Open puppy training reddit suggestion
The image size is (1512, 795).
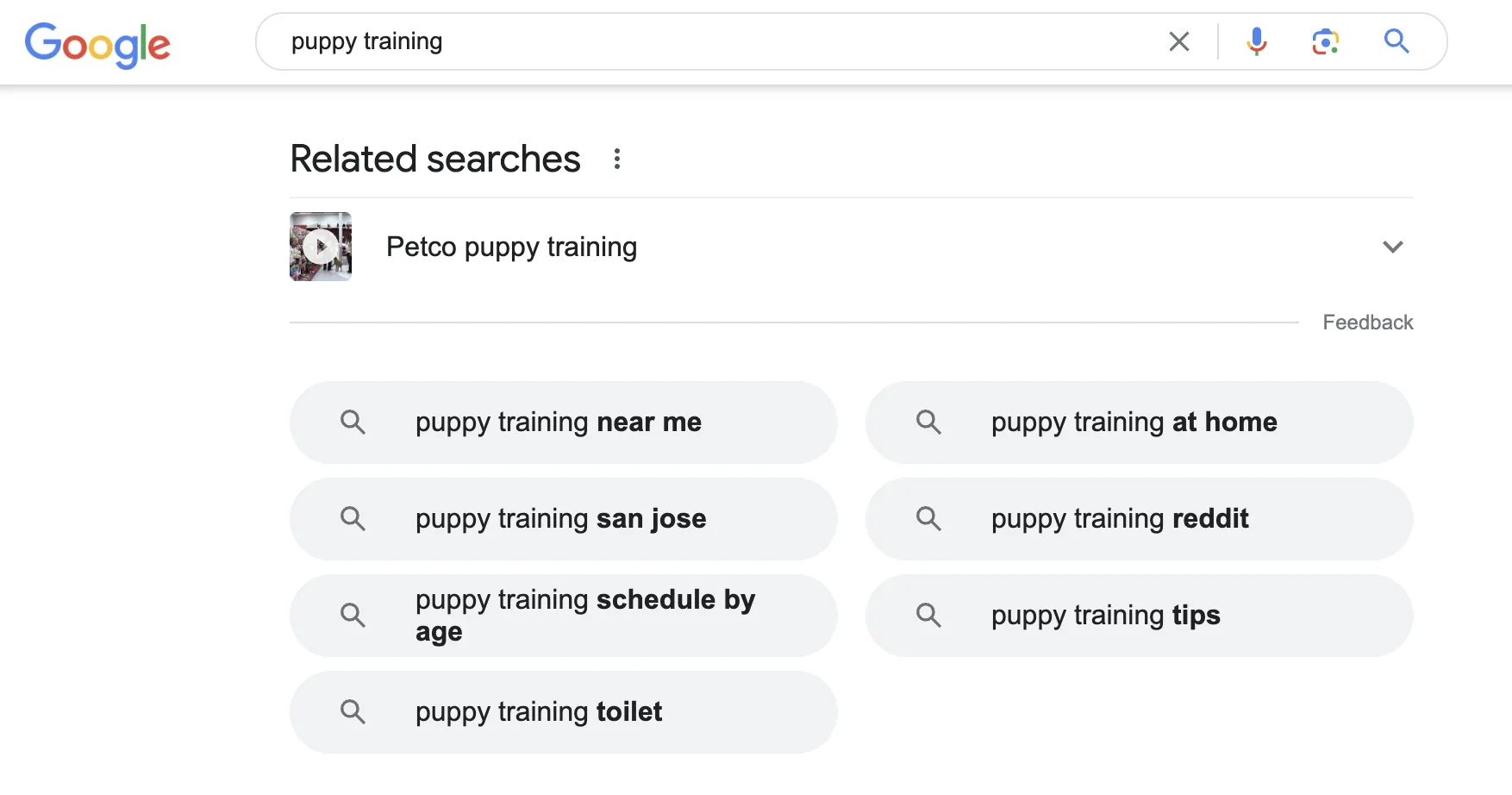click(x=1139, y=519)
